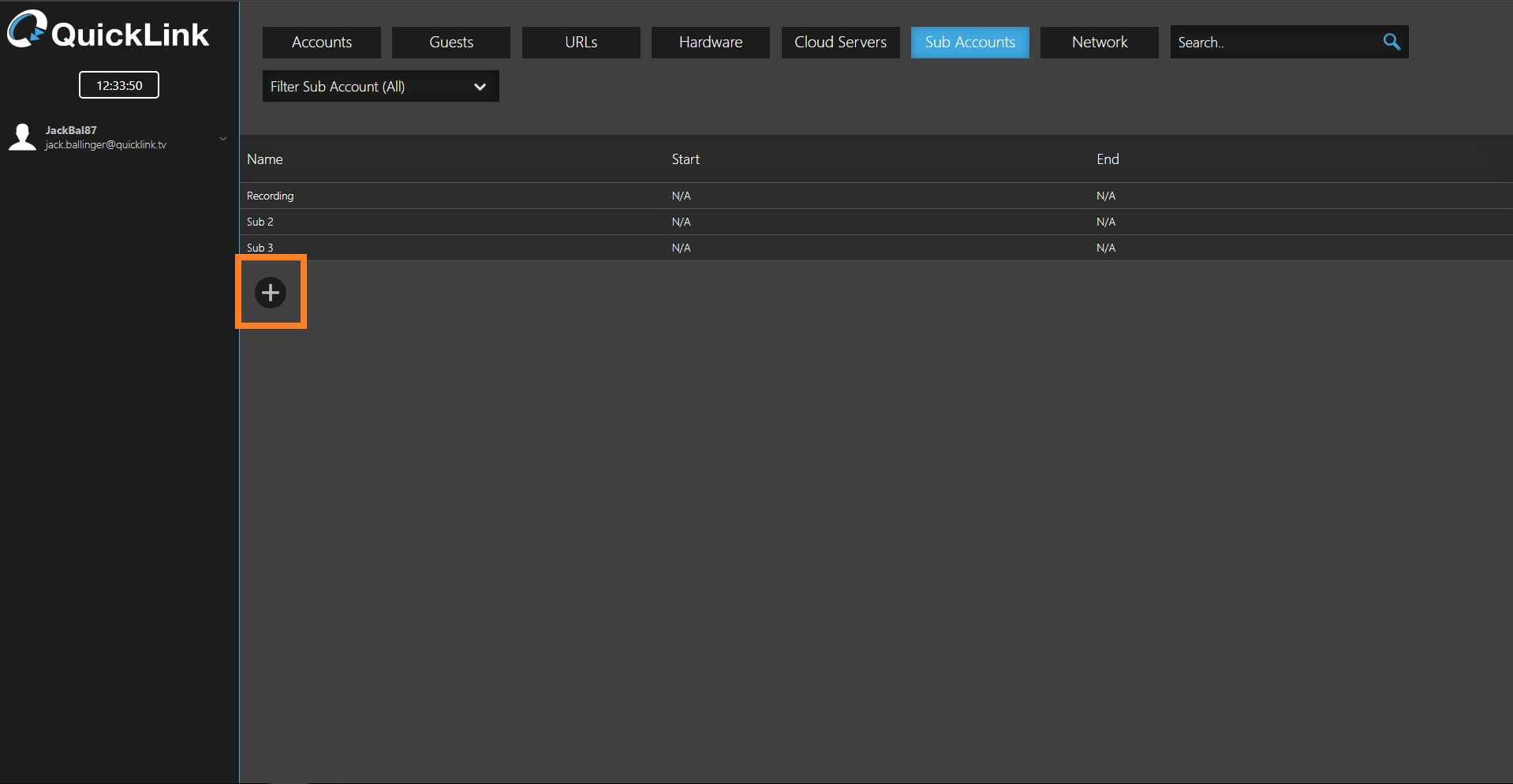This screenshot has height=784, width=1513.
Task: Sort by the Start column header
Action: click(686, 159)
